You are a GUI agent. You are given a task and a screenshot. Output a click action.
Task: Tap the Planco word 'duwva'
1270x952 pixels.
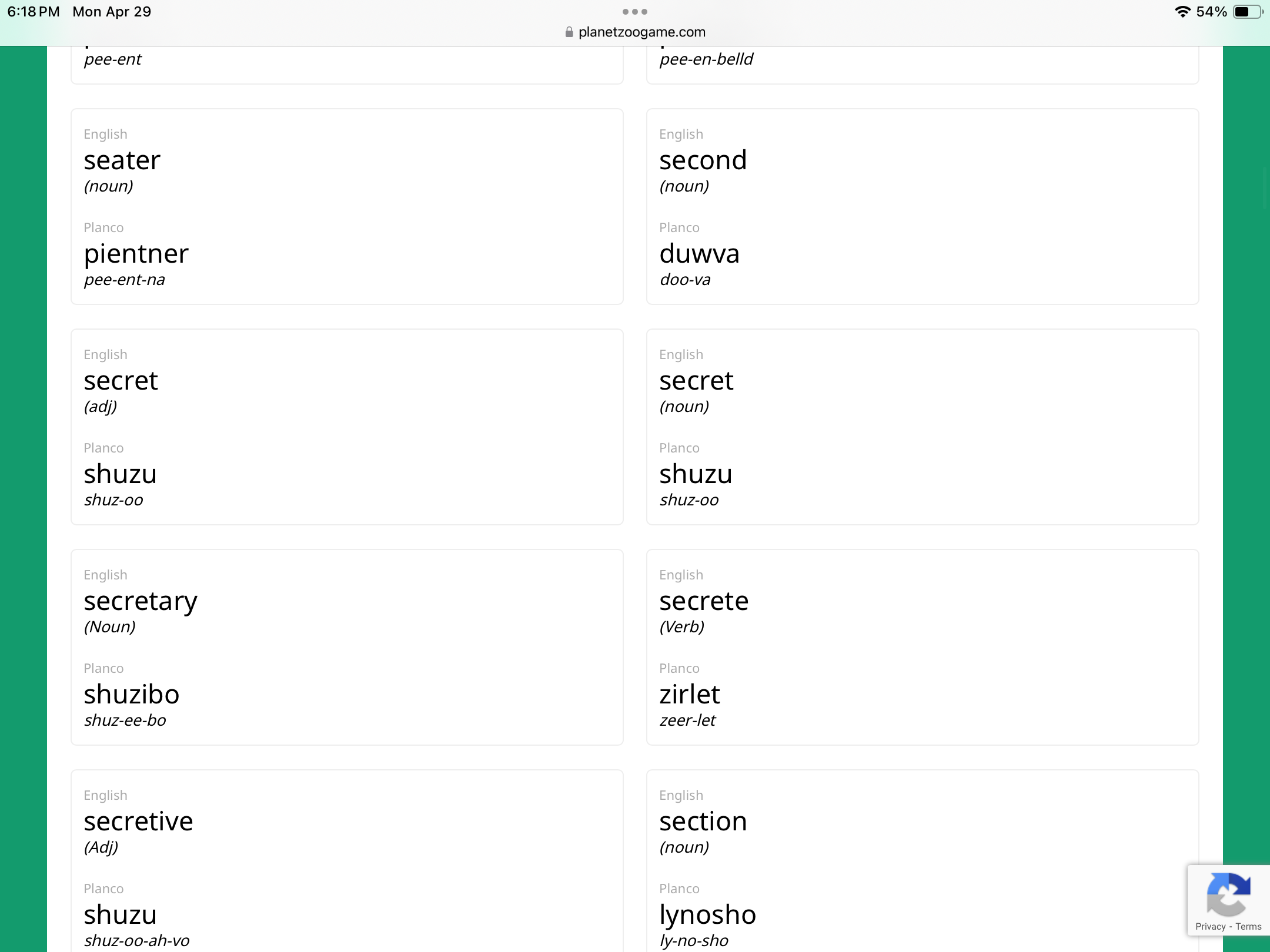[x=699, y=254]
